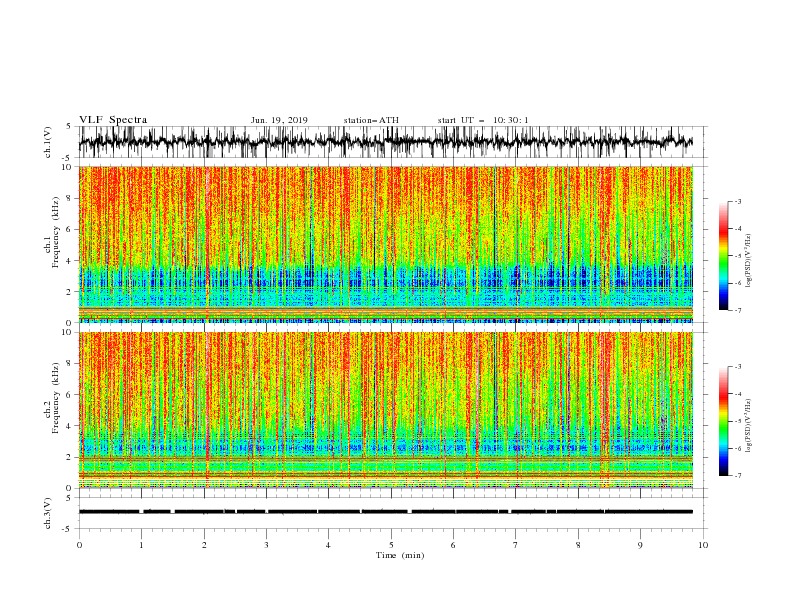
Task: Click time axis tick label "5"
Action: tap(391, 545)
